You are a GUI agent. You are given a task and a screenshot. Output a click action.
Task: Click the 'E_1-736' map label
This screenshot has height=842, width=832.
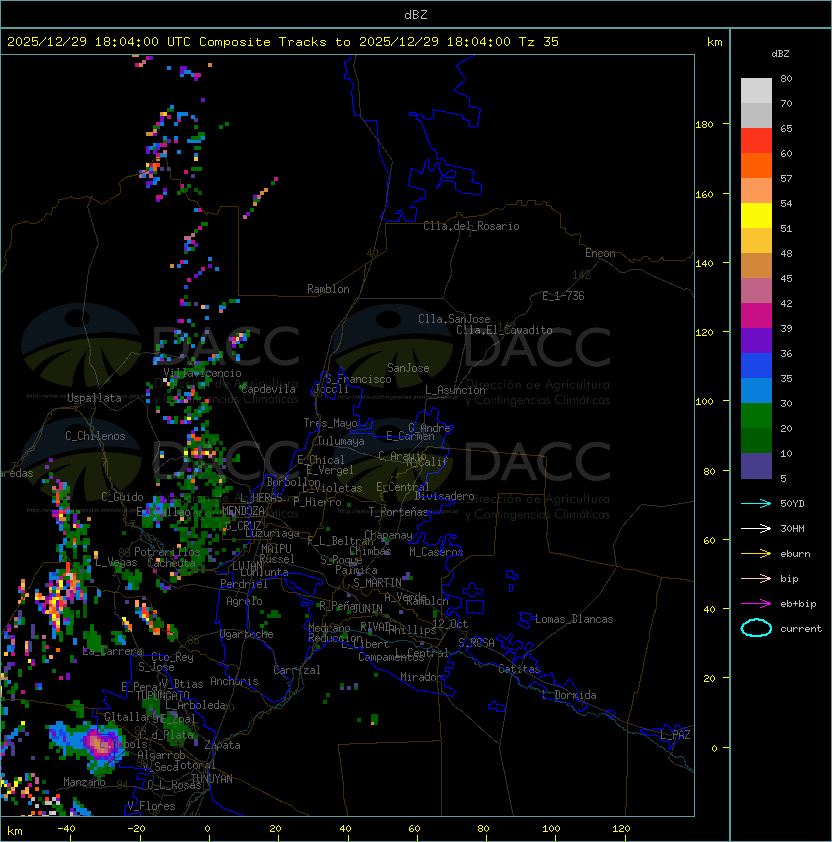563,296
